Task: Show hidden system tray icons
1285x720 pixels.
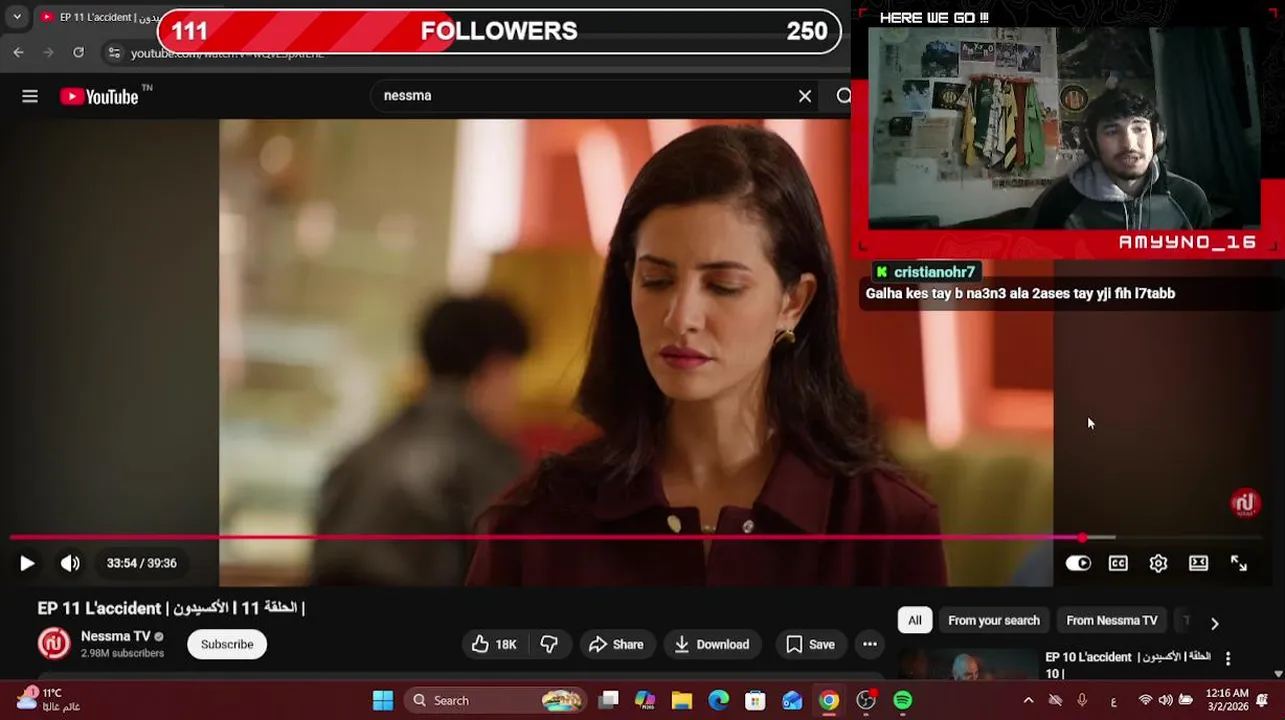Action: tap(1028, 700)
